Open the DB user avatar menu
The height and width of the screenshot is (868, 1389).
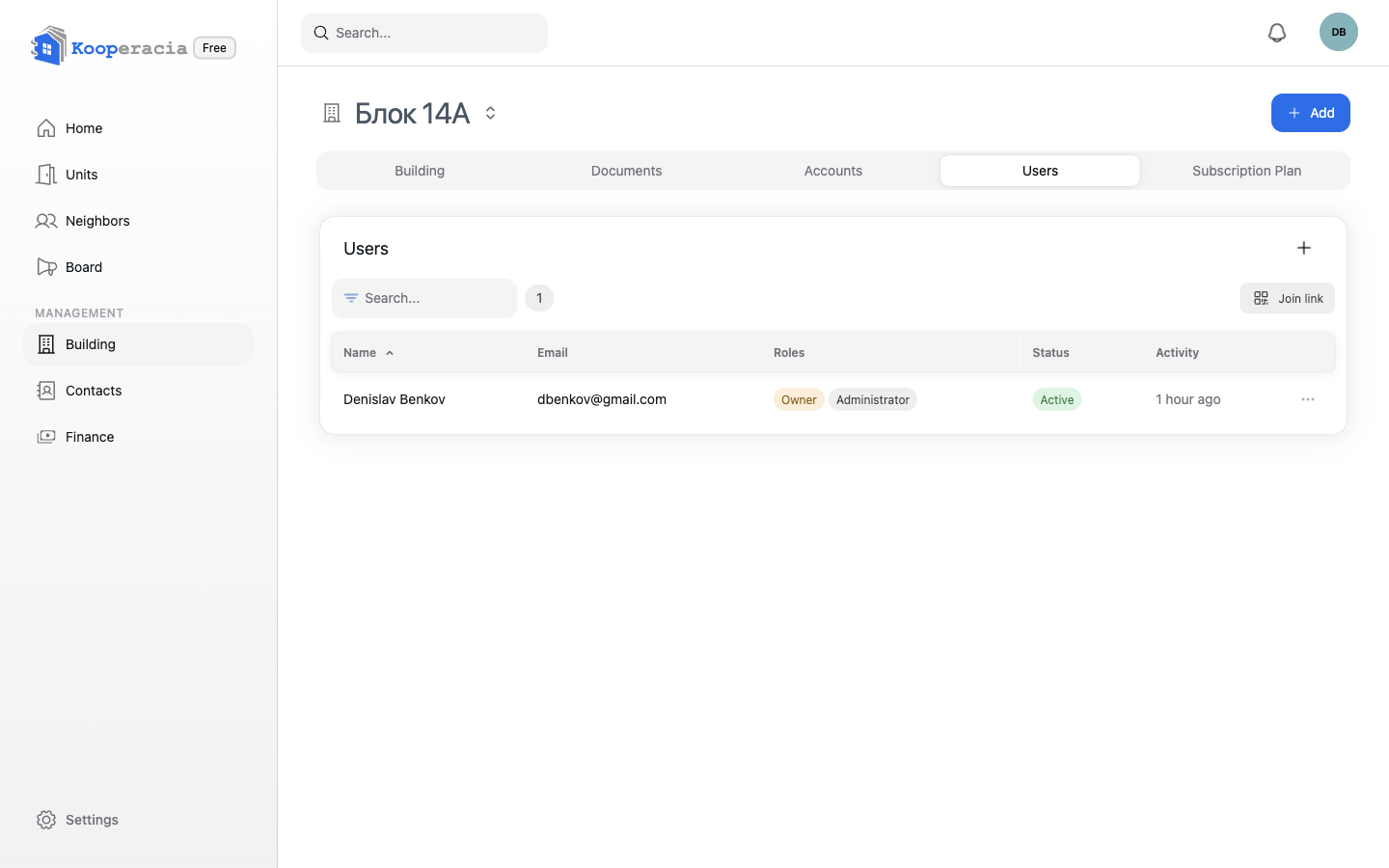point(1339,32)
